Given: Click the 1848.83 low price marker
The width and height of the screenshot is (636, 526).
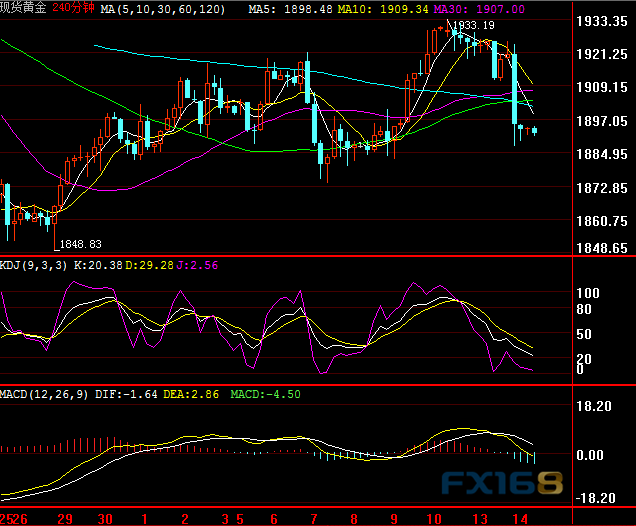Looking at the screenshot, I should [x=81, y=244].
